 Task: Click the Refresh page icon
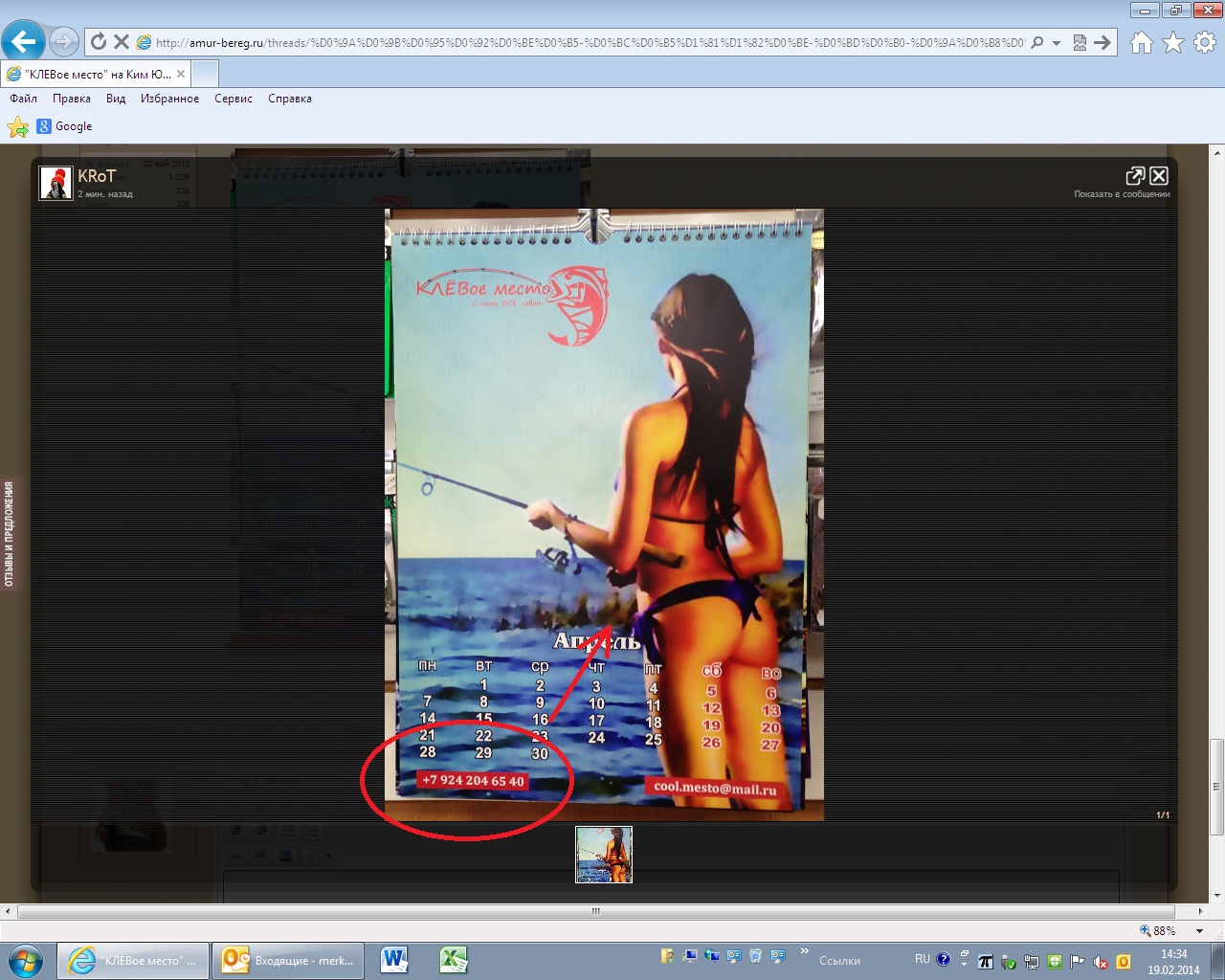[99, 42]
